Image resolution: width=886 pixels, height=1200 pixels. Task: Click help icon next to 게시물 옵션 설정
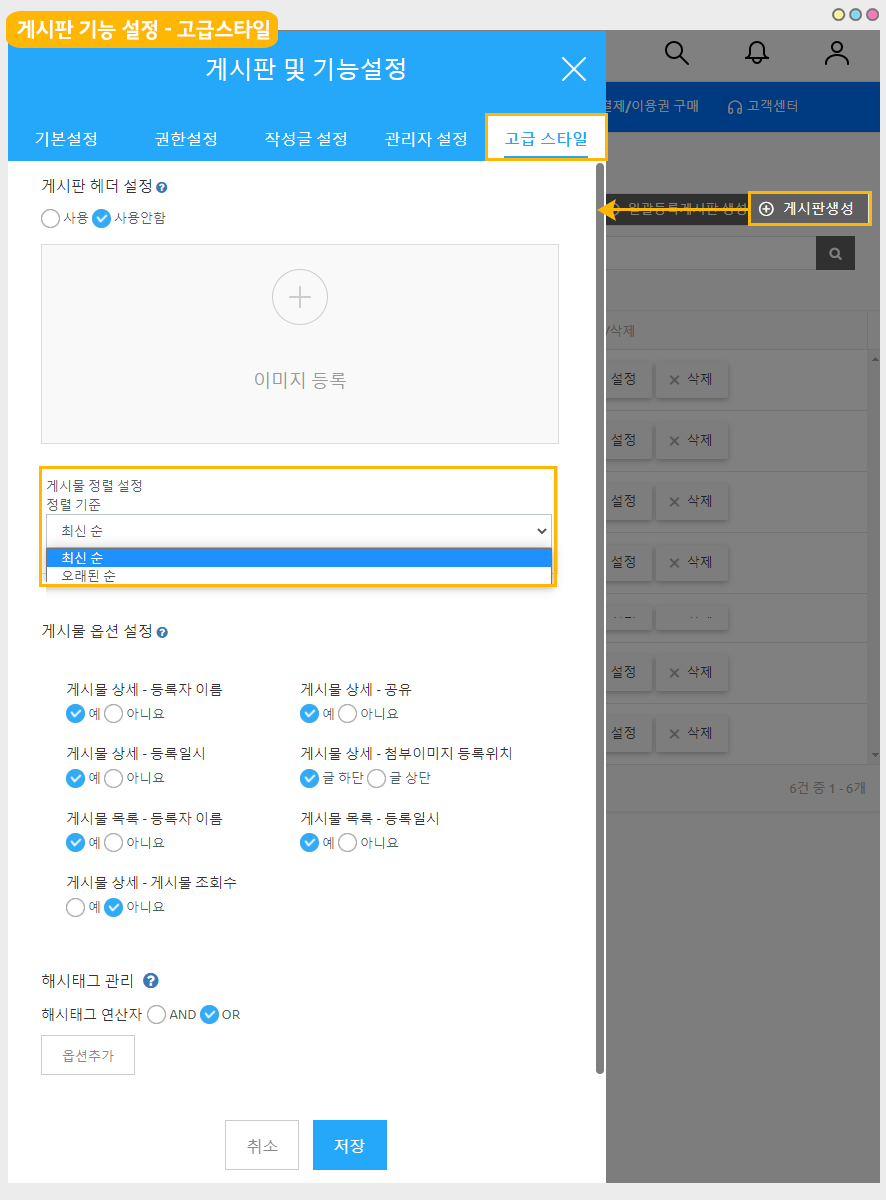[x=163, y=632]
